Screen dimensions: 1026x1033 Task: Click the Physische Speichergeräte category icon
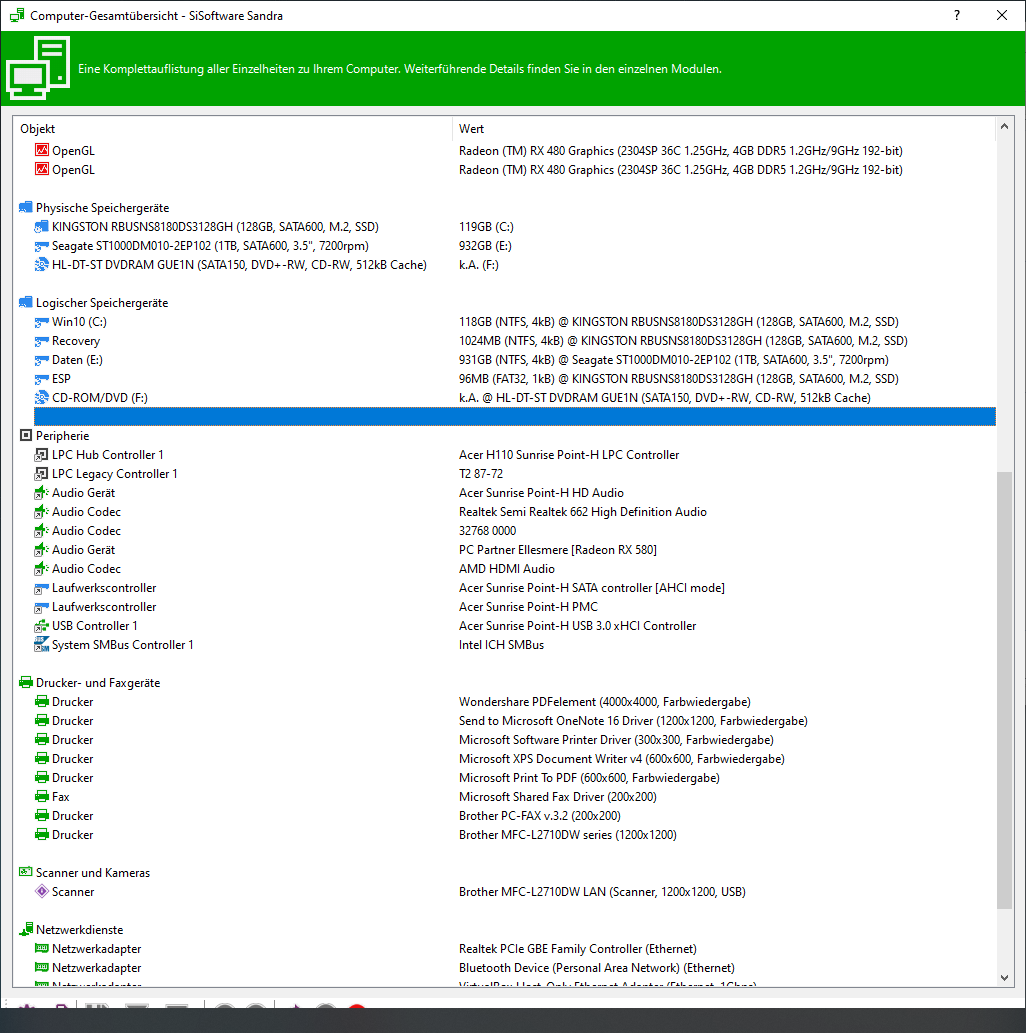(x=26, y=208)
